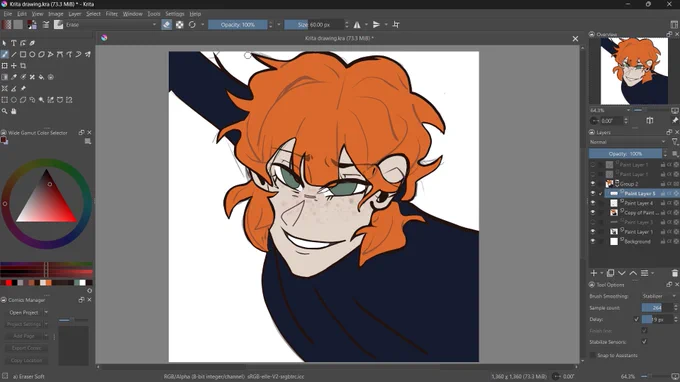This screenshot has width=680, height=382.
Task: Open the layer properties menu arrow
Action: [652, 273]
